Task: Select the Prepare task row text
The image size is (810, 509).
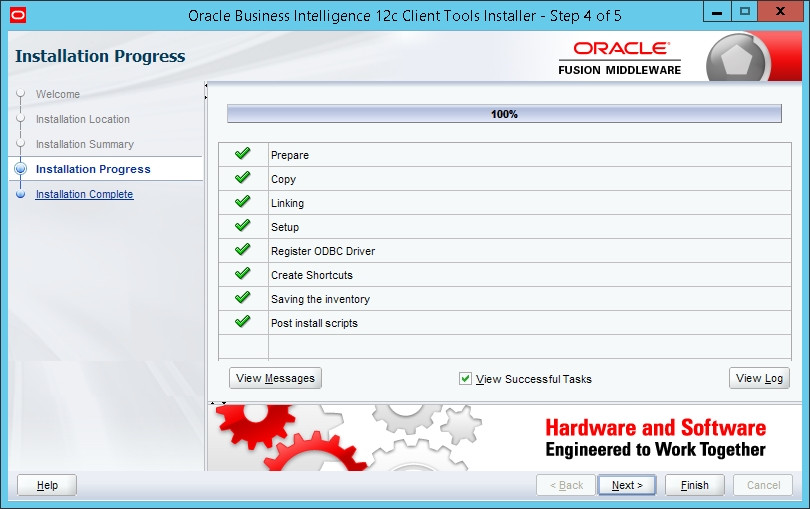Action: tap(290, 155)
